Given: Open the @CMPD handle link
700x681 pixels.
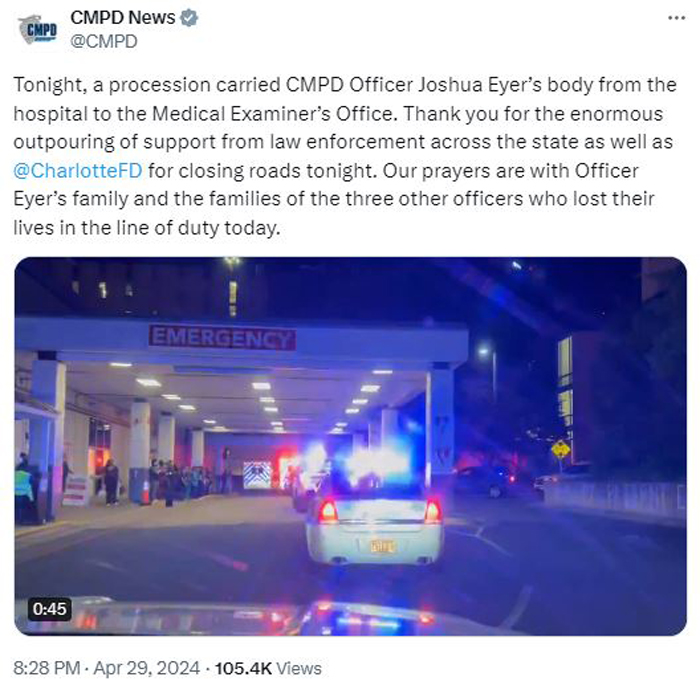Looking at the screenshot, I should [x=104, y=42].
